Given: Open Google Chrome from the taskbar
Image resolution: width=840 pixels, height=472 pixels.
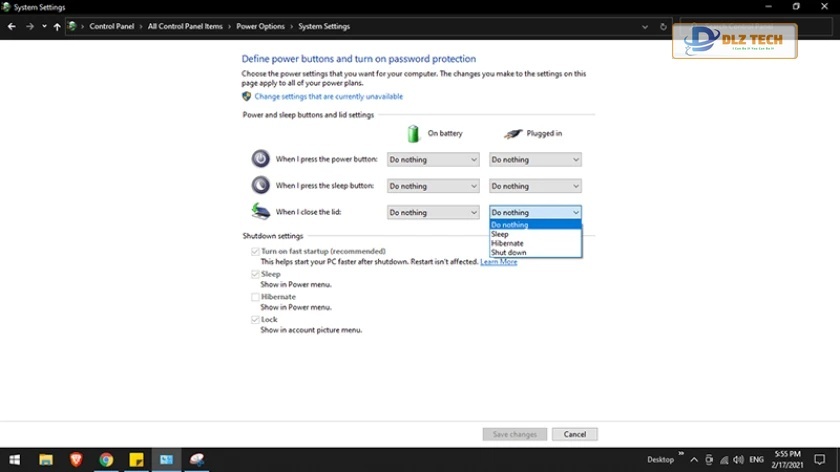Looking at the screenshot, I should point(106,460).
